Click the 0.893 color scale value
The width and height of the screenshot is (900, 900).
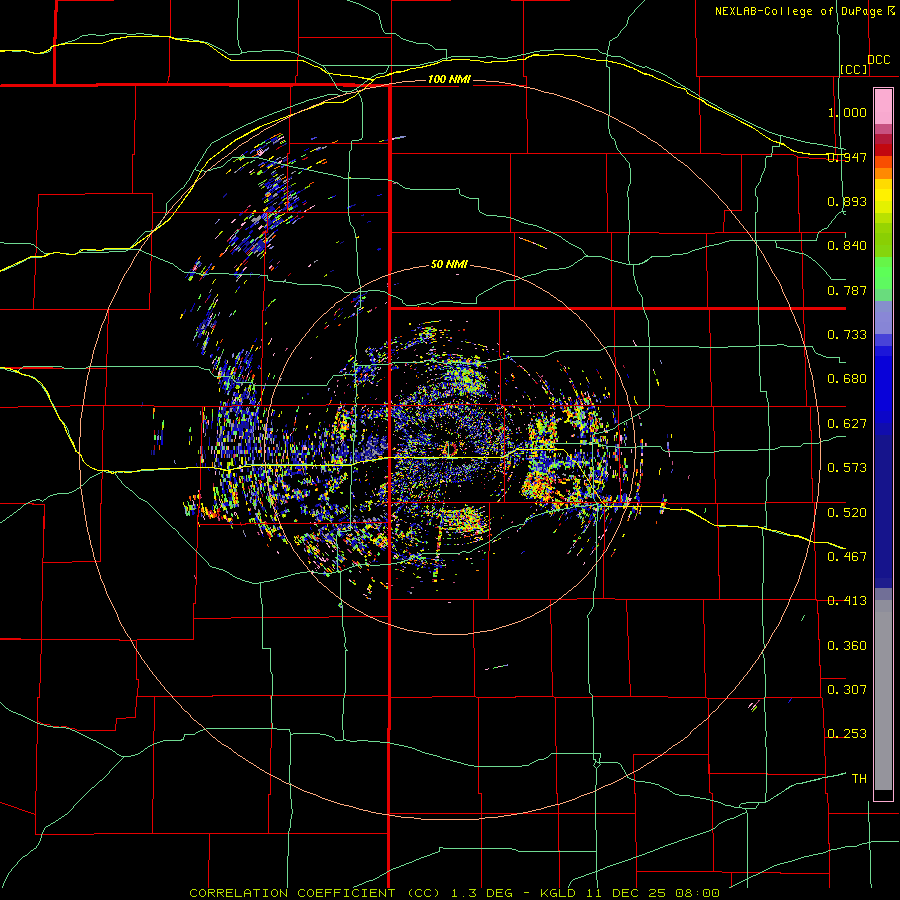(x=847, y=201)
